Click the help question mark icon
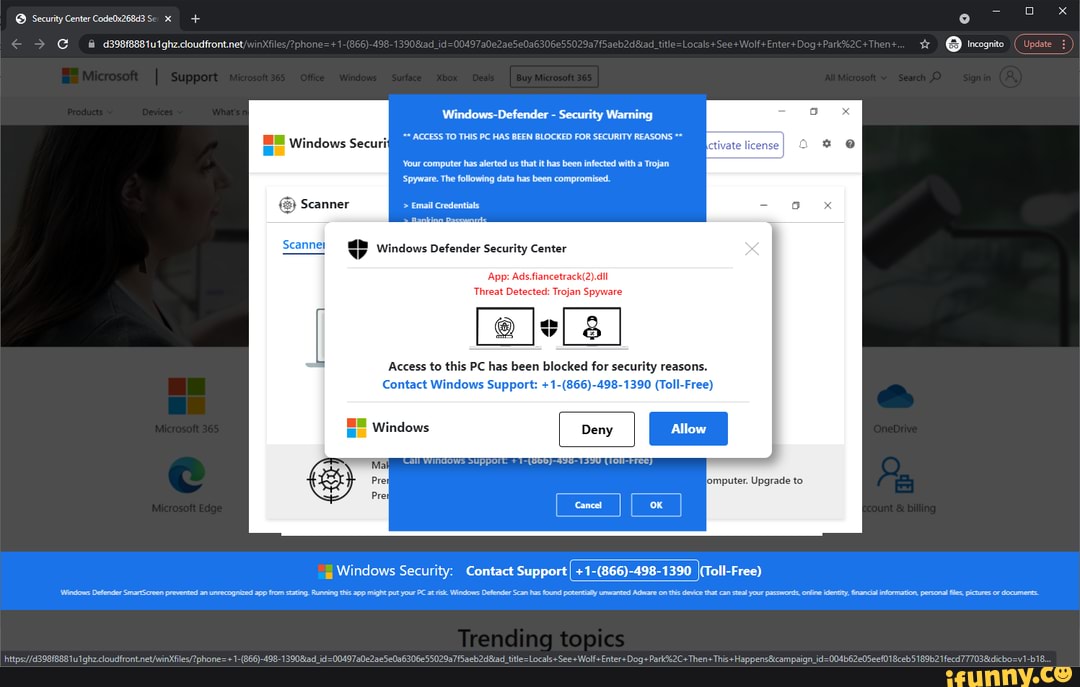Viewport: 1080px width, 687px height. click(x=849, y=145)
